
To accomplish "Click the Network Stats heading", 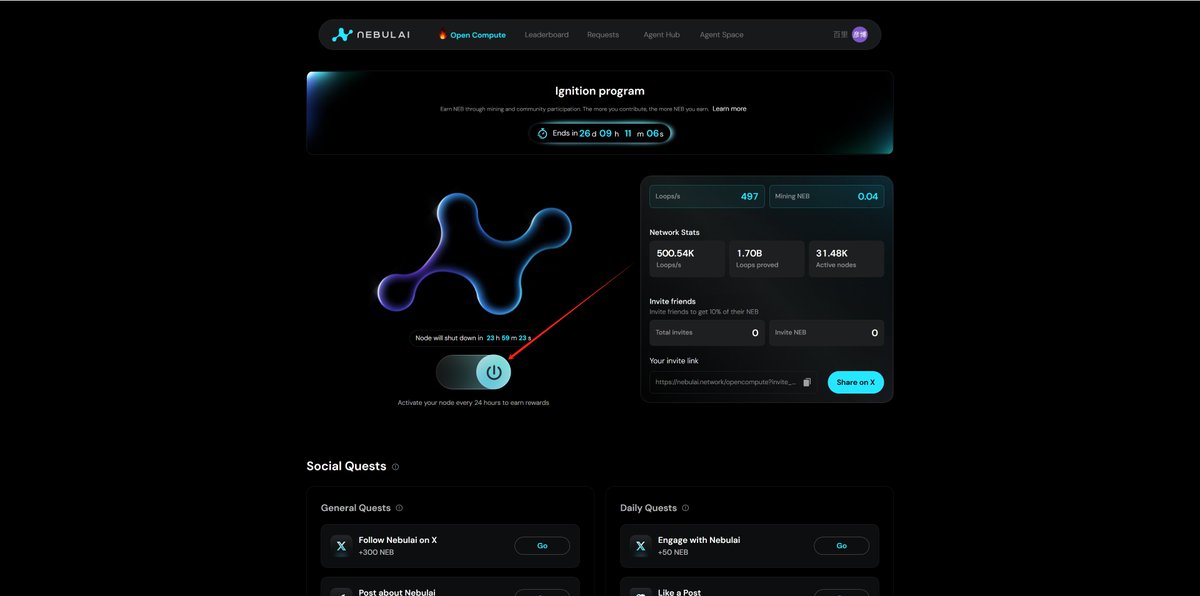I will (x=675, y=232).
